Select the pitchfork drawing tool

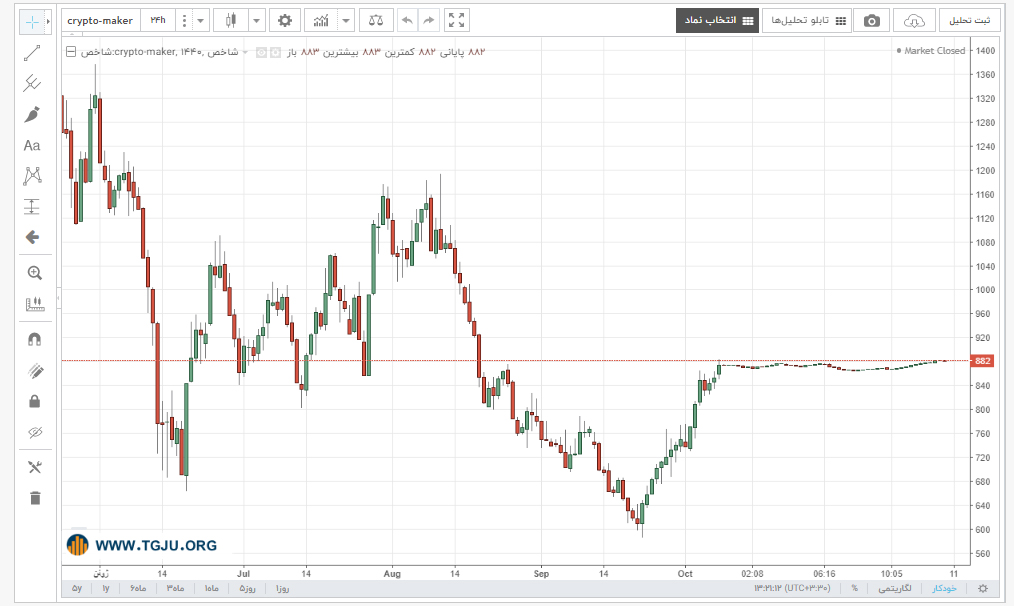tap(32, 83)
